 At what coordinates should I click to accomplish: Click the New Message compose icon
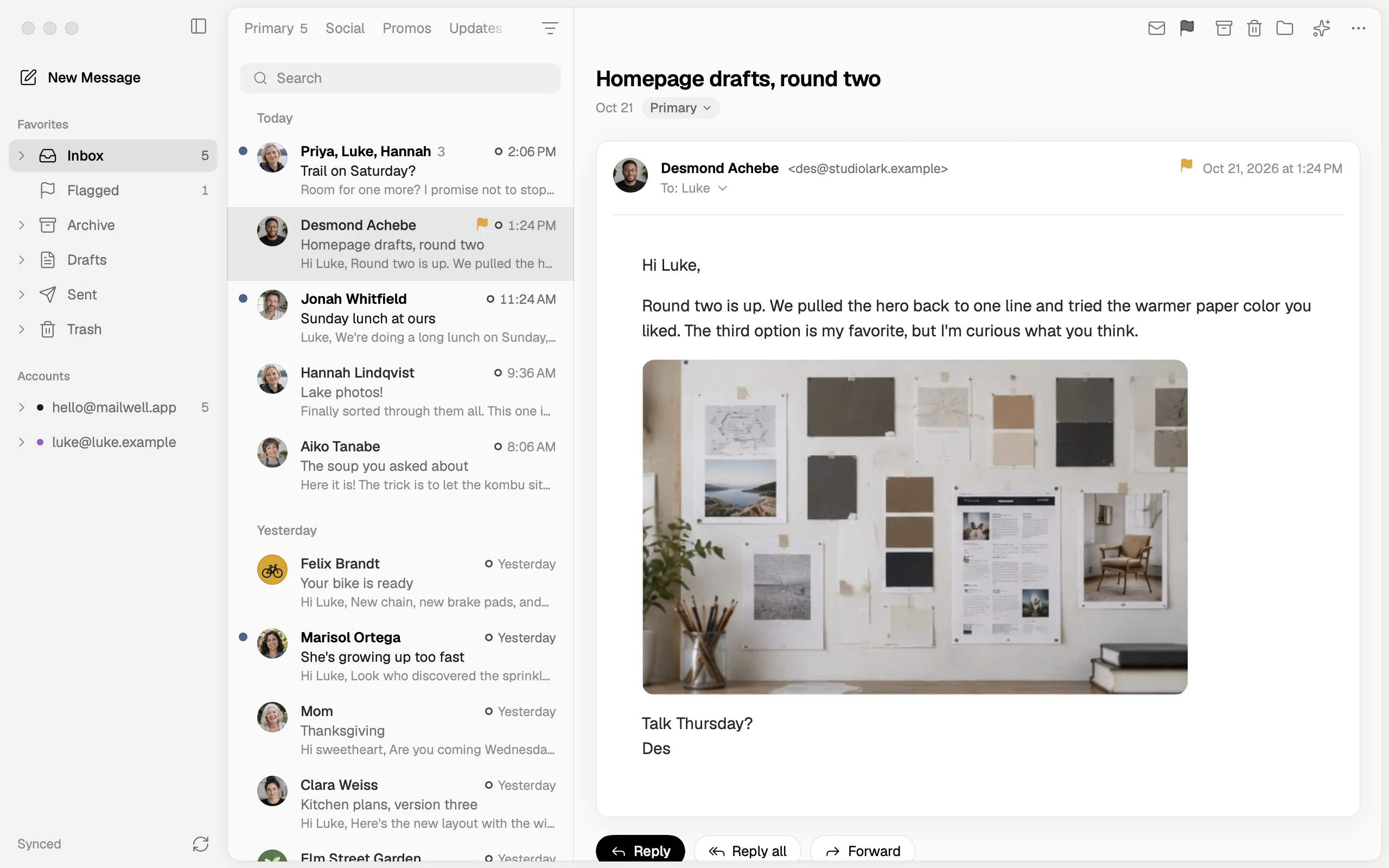(28, 77)
